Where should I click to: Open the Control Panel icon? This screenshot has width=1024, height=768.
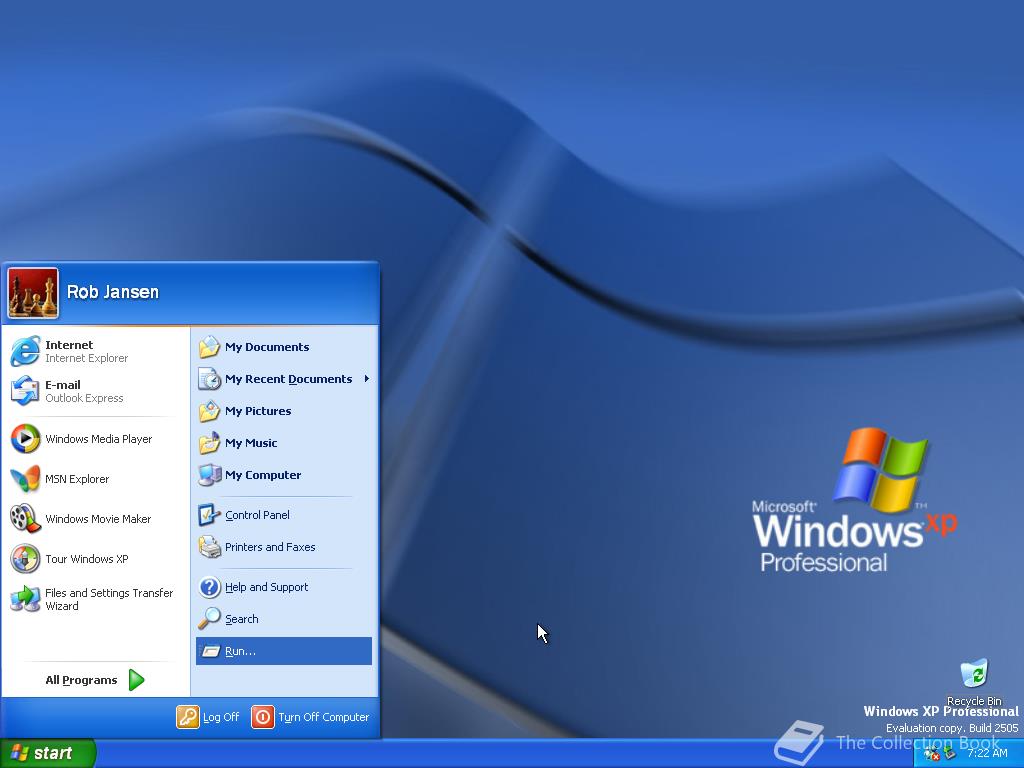click(x=210, y=515)
